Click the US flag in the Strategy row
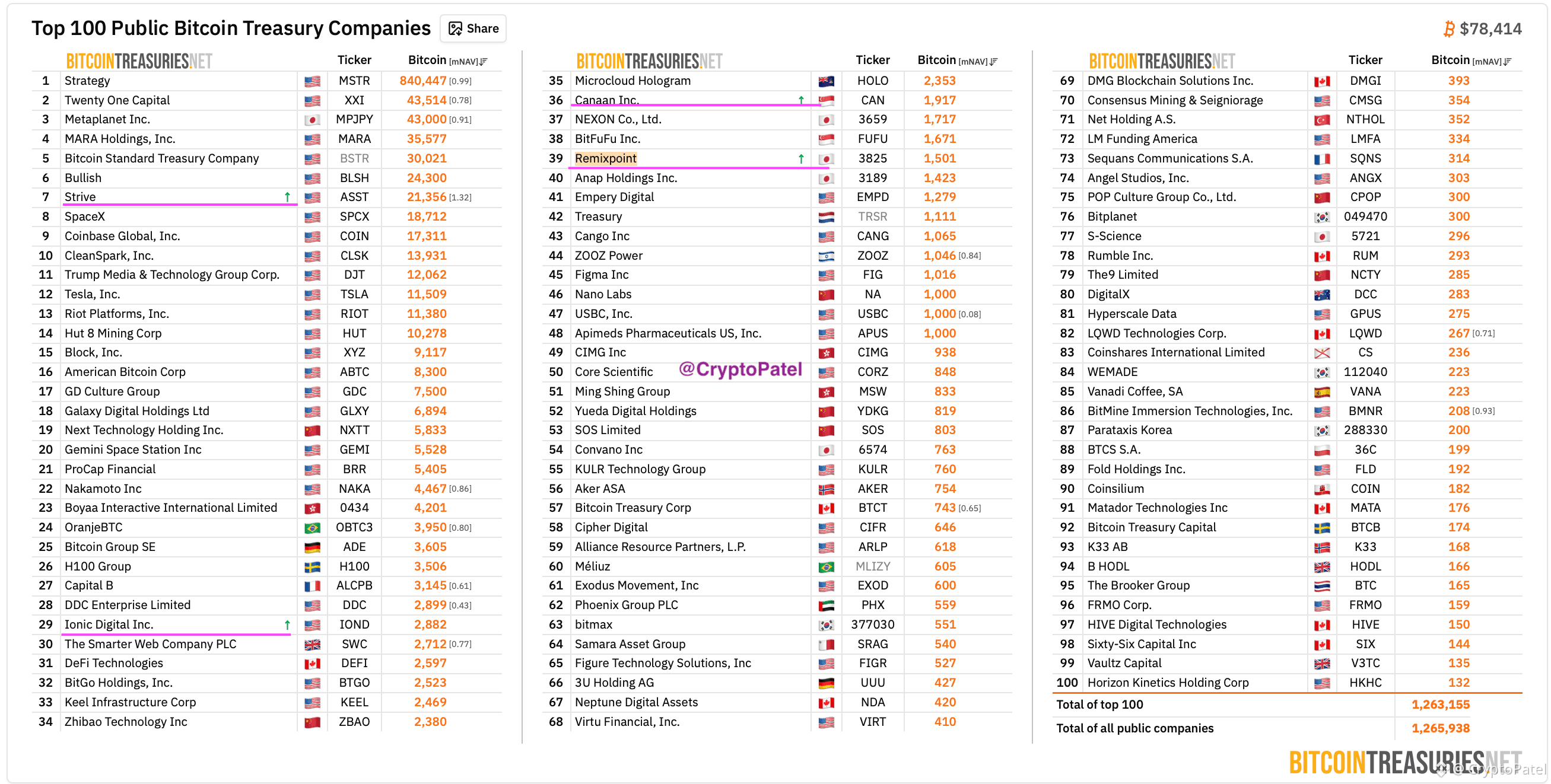This screenshot has height=784, width=1551. (312, 81)
